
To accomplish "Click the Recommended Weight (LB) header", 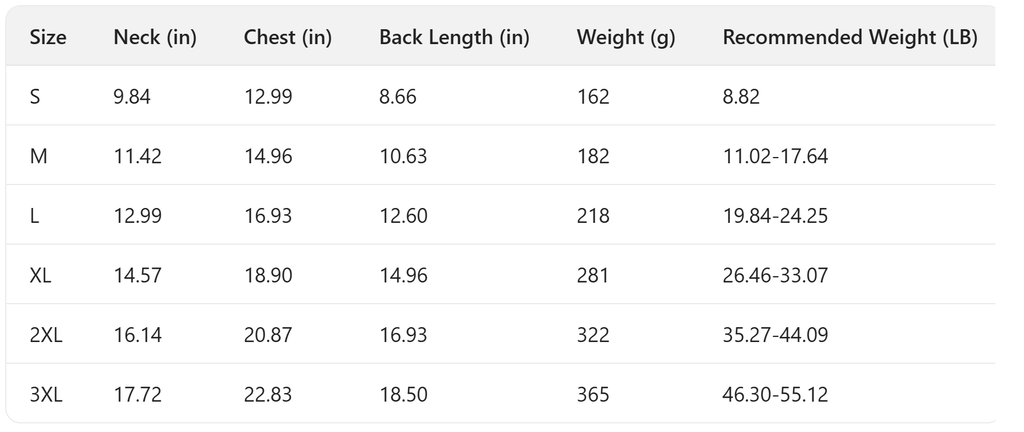I will click(x=850, y=38).
